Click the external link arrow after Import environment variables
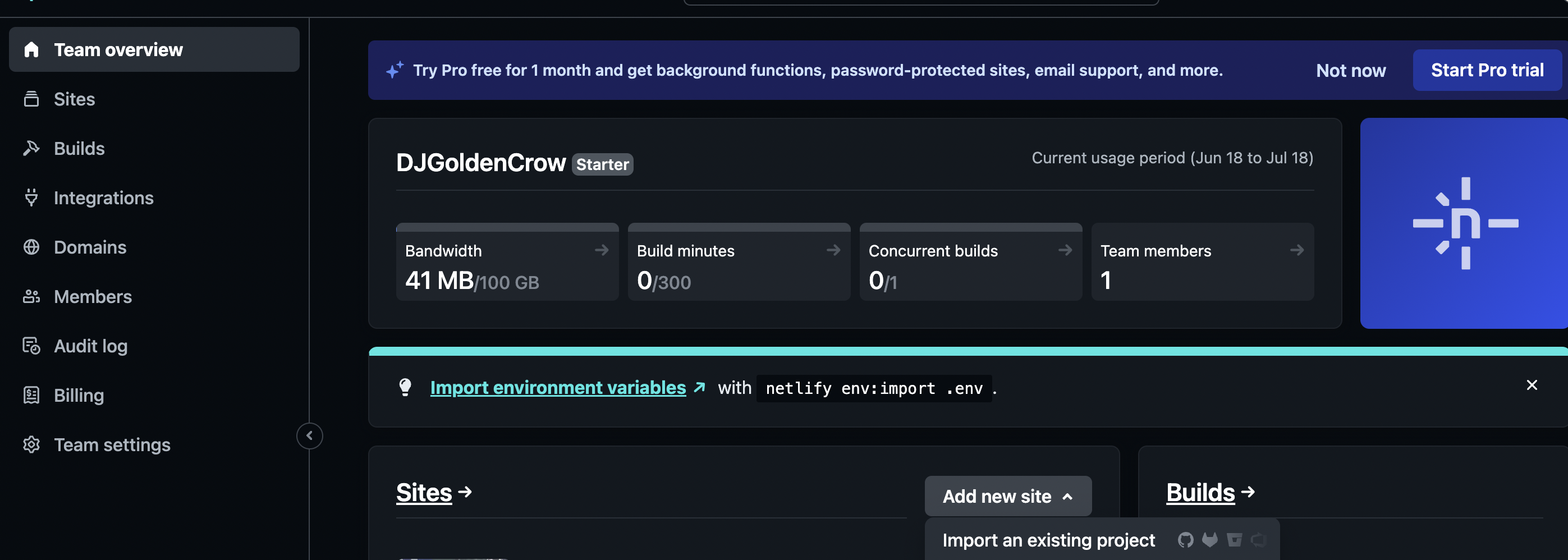The height and width of the screenshot is (560, 1568). 699,387
